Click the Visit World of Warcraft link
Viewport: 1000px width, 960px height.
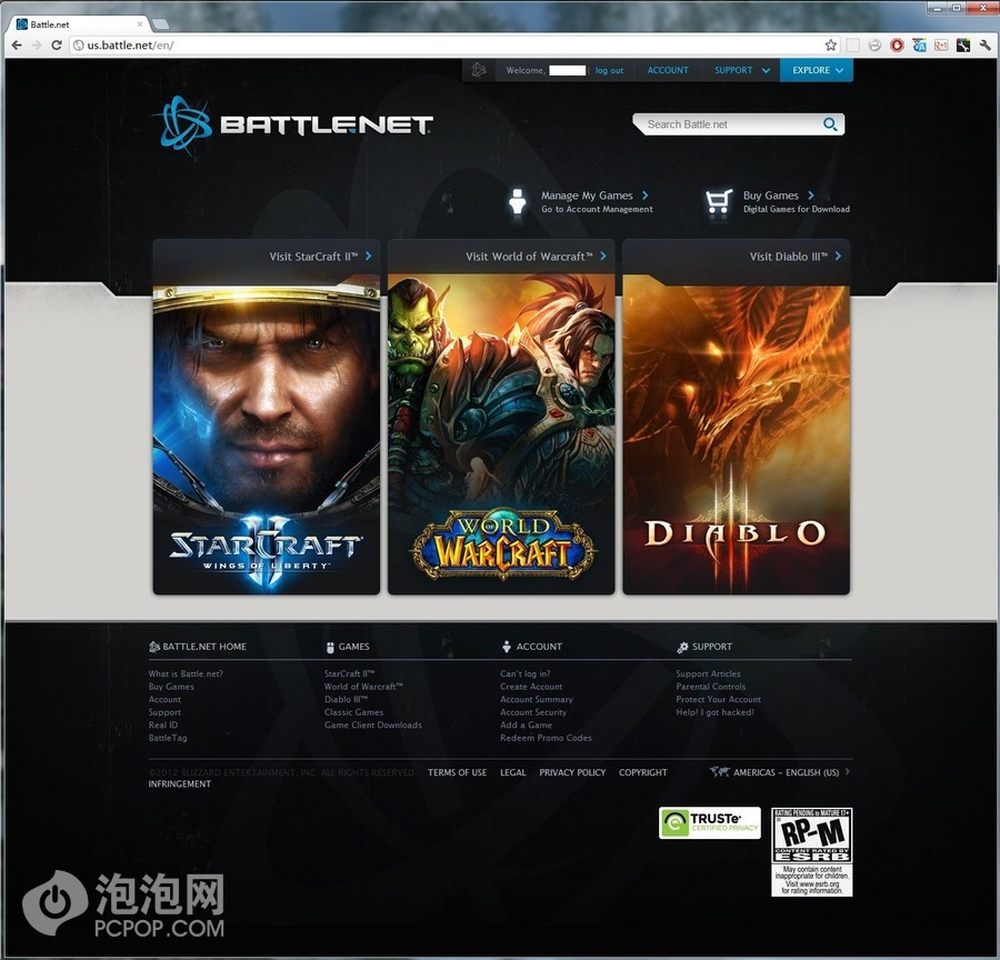pyautogui.click(x=536, y=256)
